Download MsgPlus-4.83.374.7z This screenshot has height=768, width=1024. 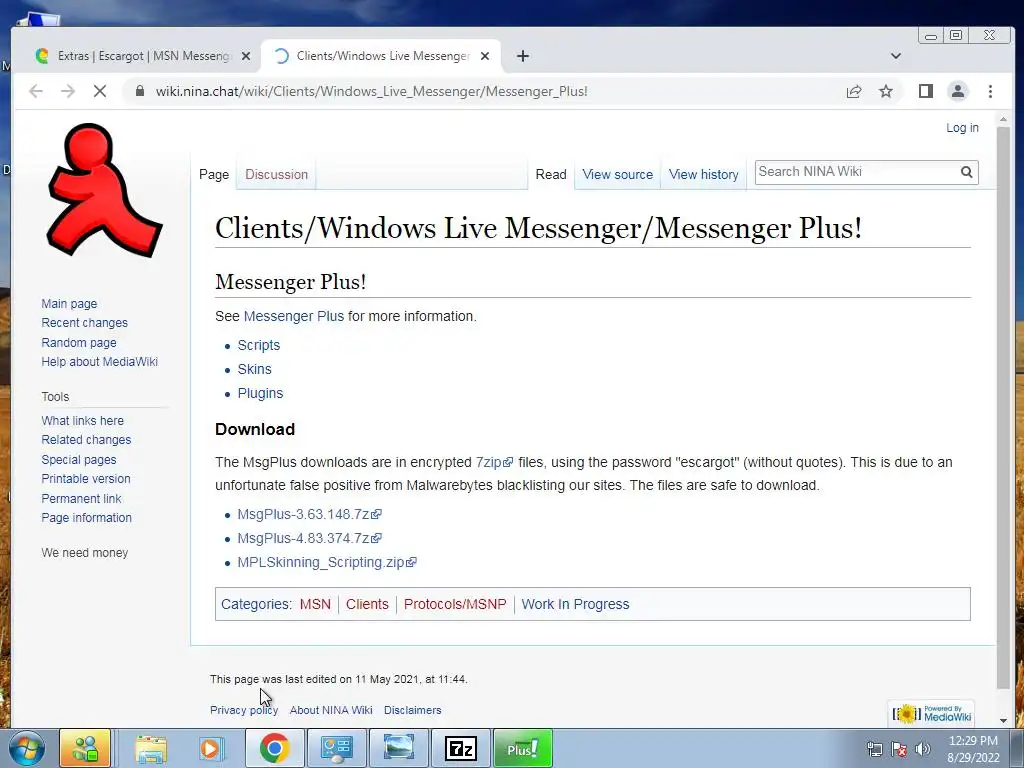click(x=309, y=538)
